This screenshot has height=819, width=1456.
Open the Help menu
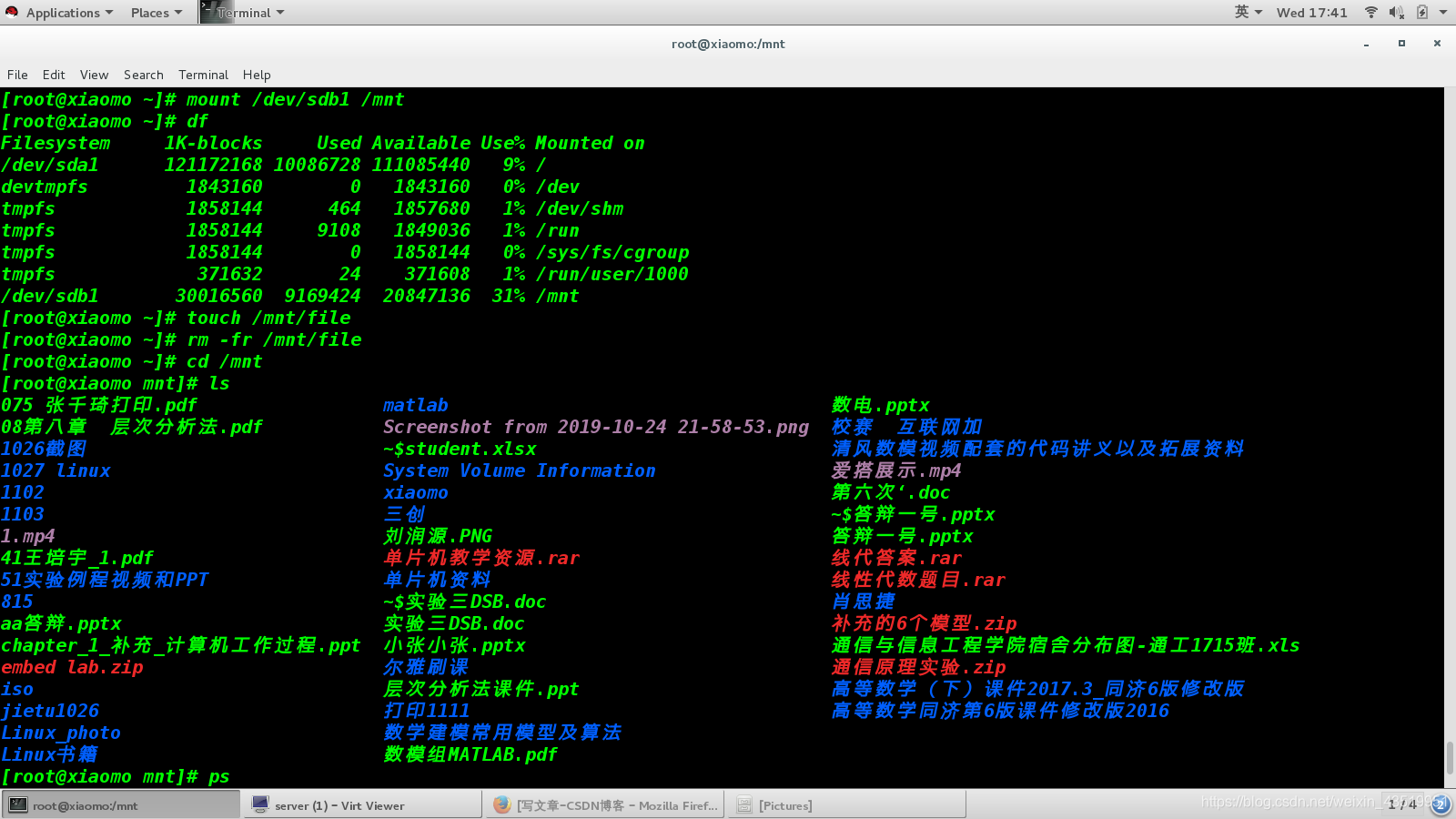tap(257, 75)
